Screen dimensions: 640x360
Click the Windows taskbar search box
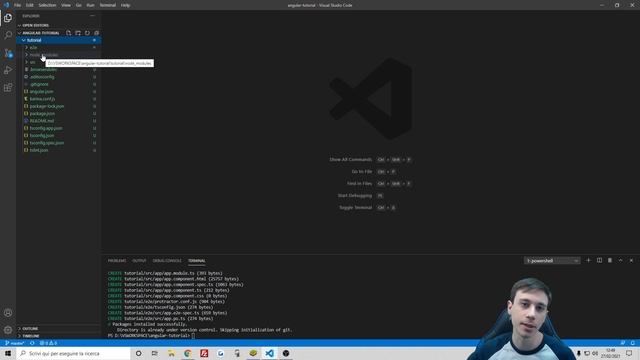73,353
